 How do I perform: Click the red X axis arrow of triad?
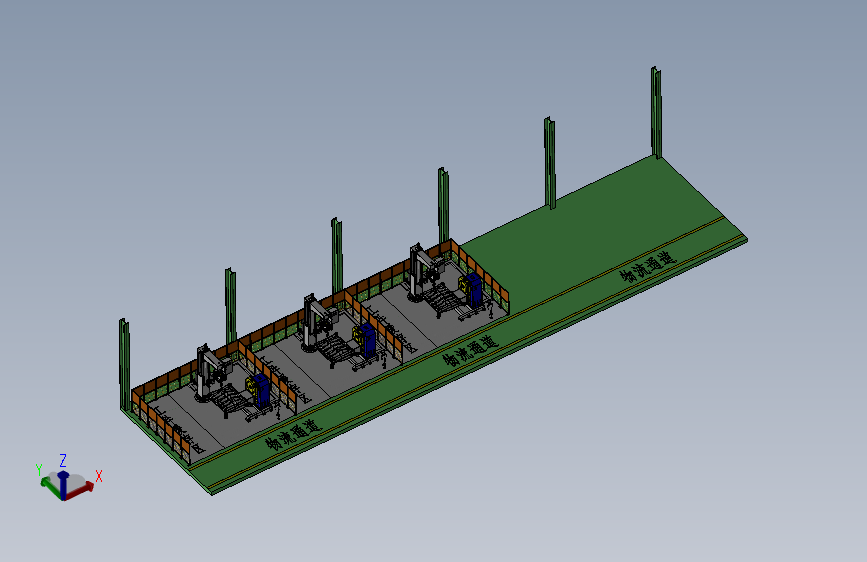[80, 491]
